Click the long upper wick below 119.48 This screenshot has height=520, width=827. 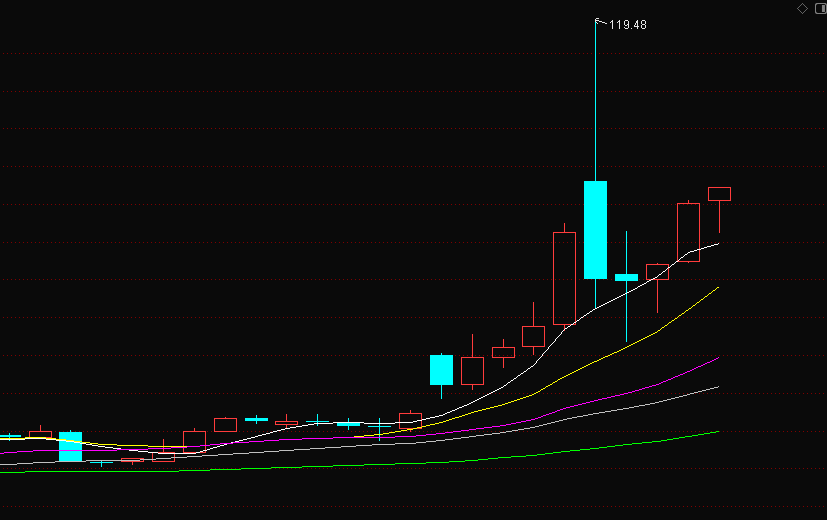tap(596, 100)
